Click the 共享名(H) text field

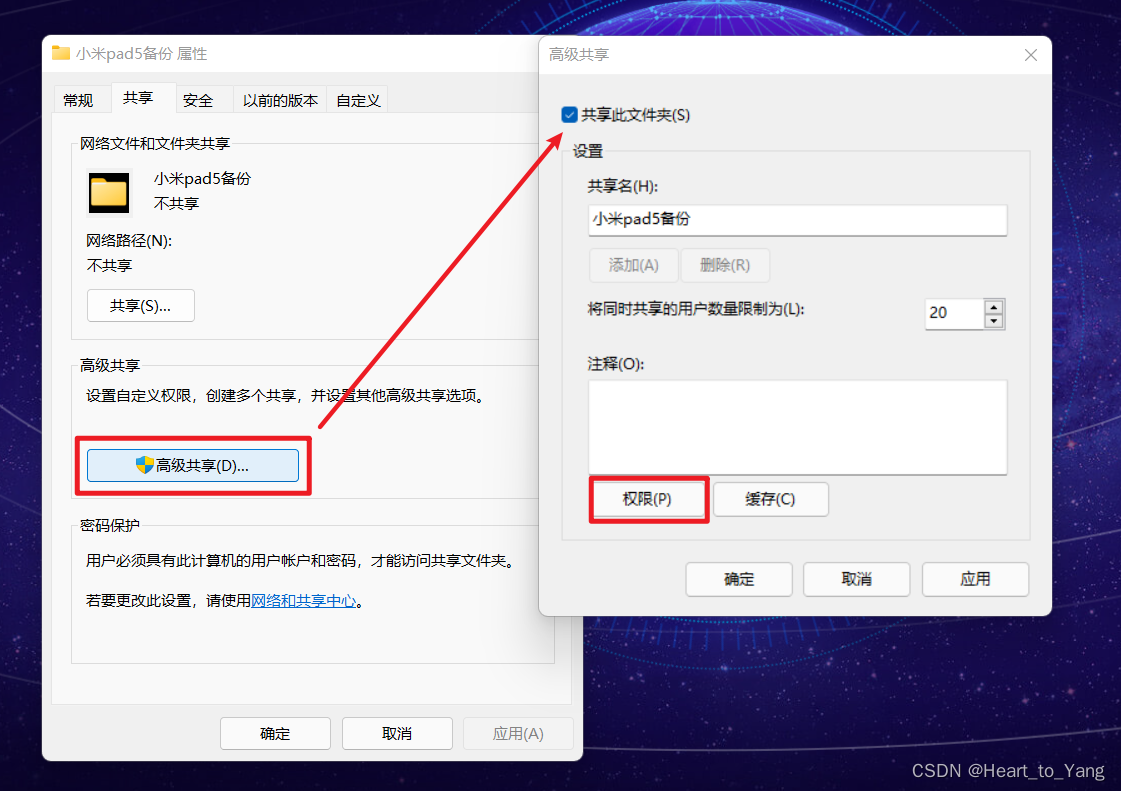798,220
